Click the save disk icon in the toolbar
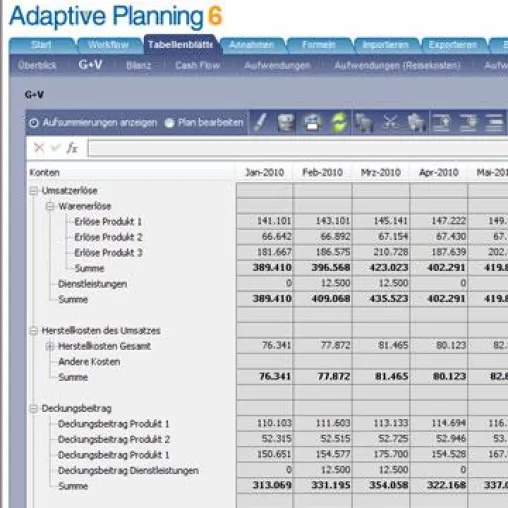 pyautogui.click(x=286, y=123)
